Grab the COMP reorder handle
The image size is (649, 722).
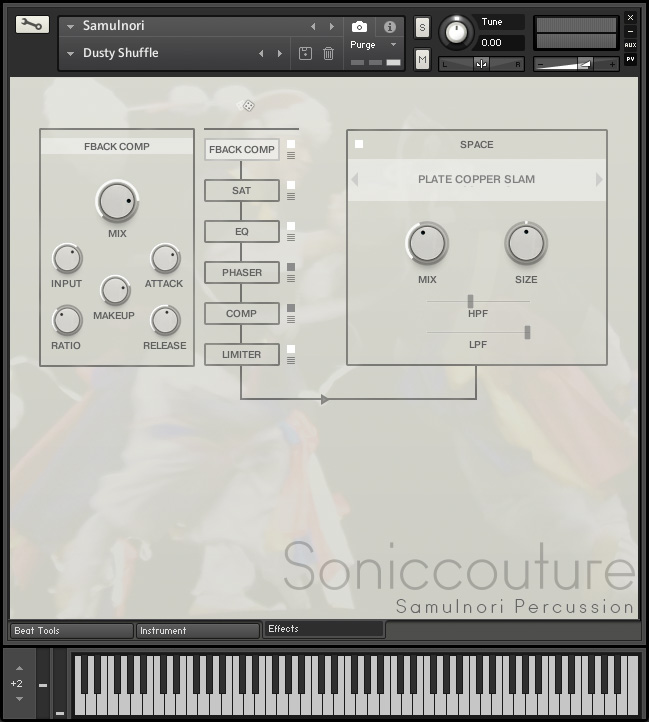(291, 320)
